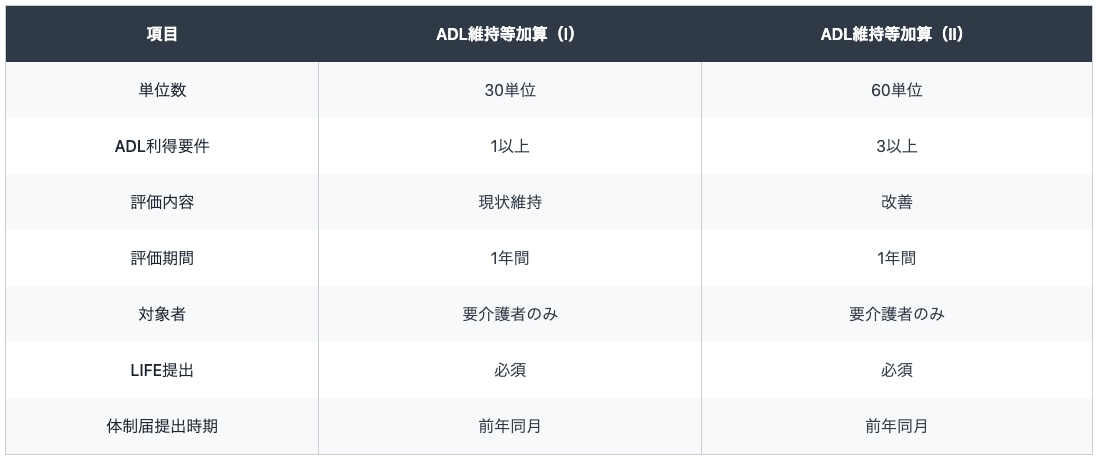Image resolution: width=1100 pixels, height=460 pixels.
Task: Select 必須 in the 加算（I）column
Action: 510,370
